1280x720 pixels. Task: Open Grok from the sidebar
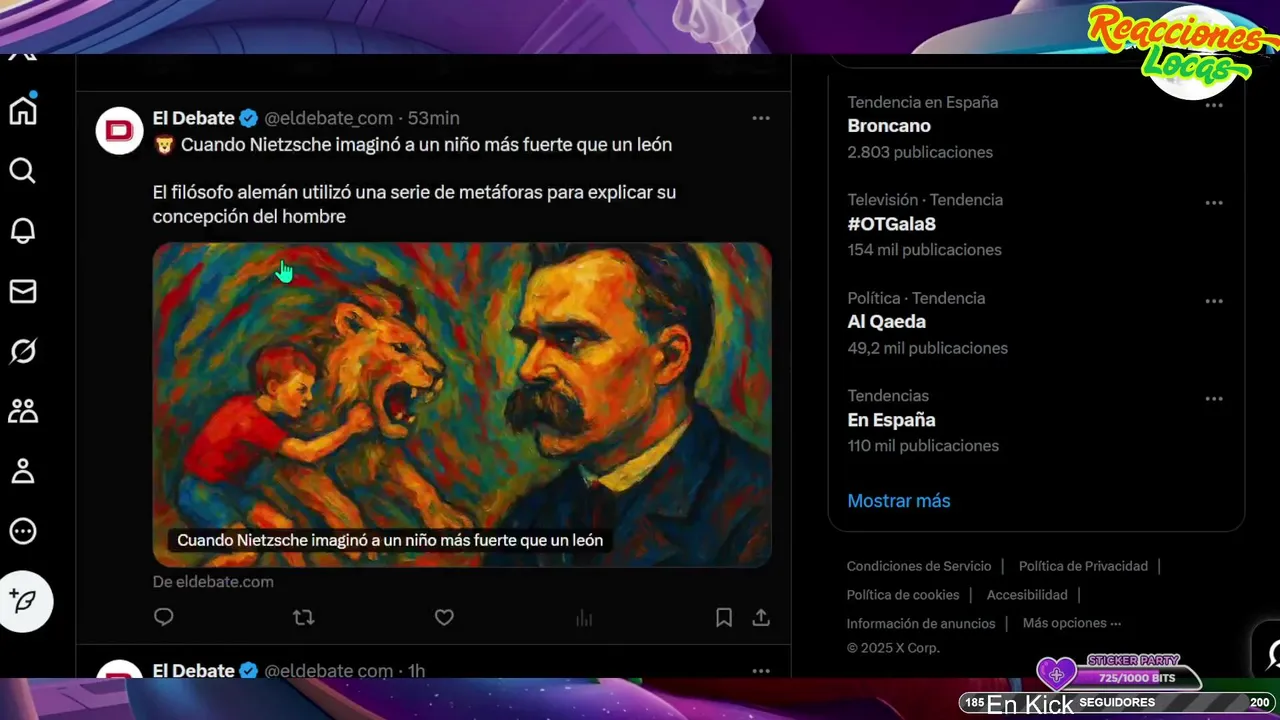pyautogui.click(x=23, y=351)
